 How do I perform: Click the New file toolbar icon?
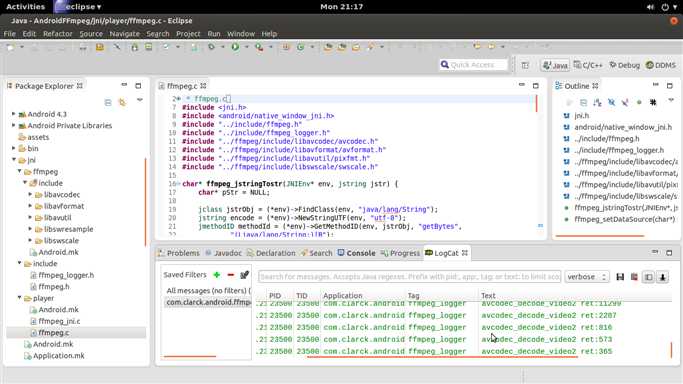pos(10,47)
